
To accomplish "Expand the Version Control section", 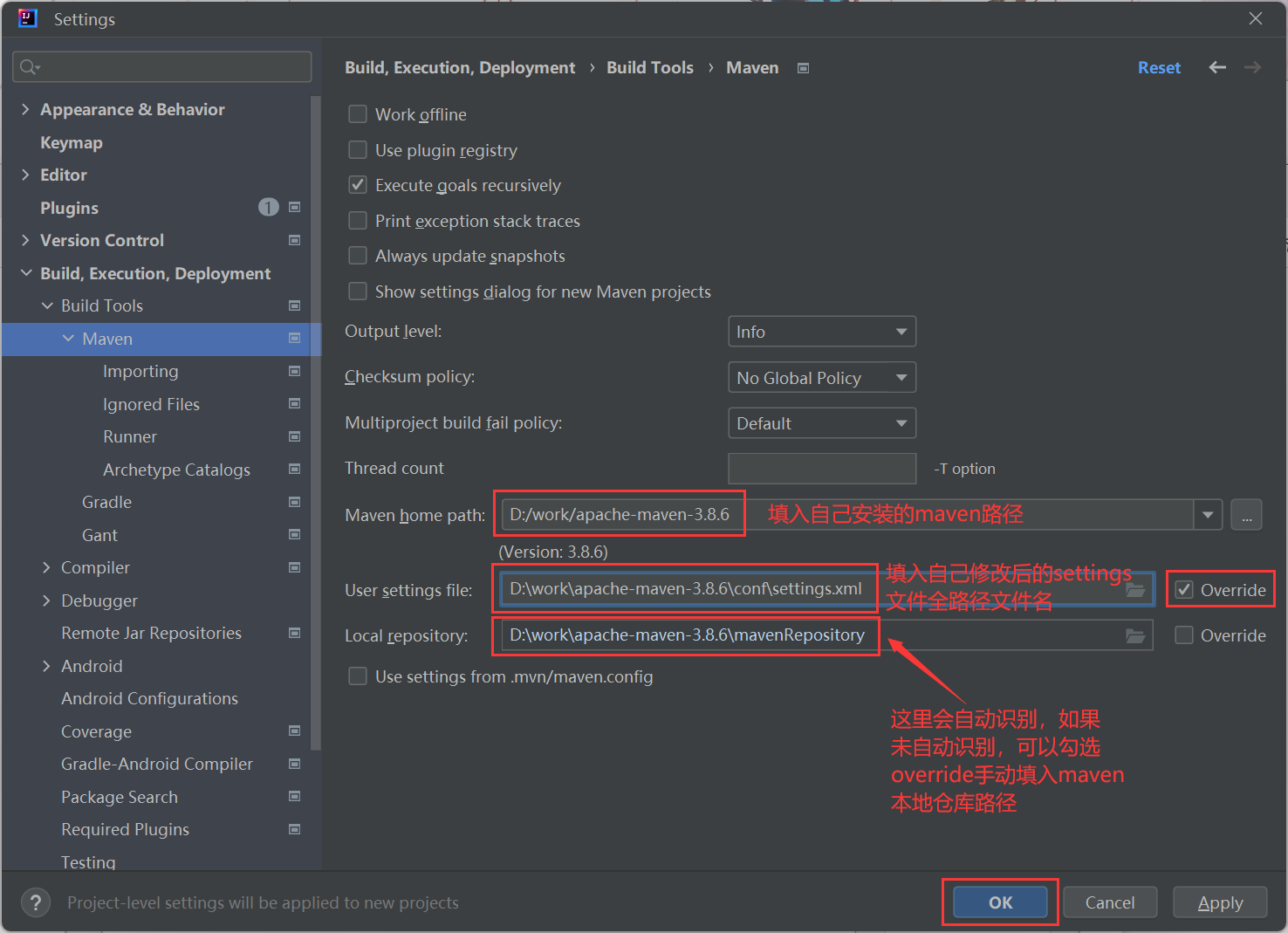I will [25, 240].
